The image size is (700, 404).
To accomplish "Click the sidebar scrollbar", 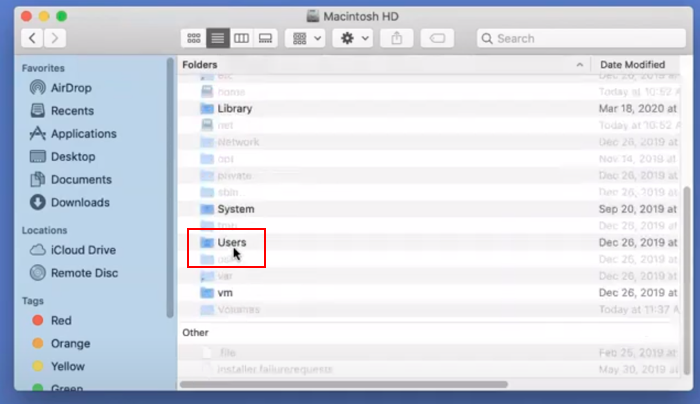I will click(x=170, y=188).
